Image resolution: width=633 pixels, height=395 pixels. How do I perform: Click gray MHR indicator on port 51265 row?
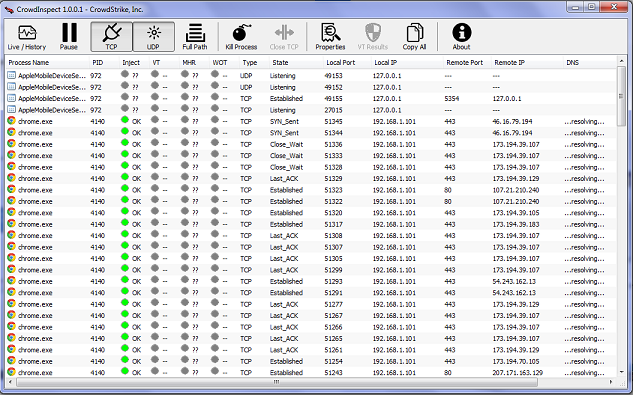(x=185, y=337)
